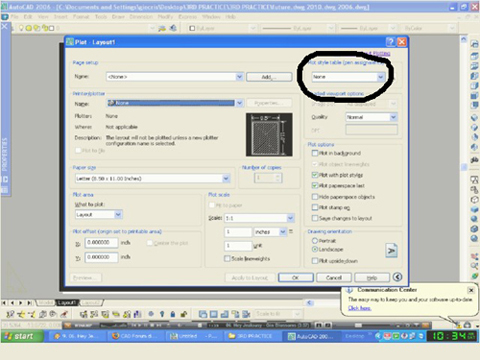Screen dimensions: 480x360
Task: Click the Communication Center tray icon
Action: [459, 325]
